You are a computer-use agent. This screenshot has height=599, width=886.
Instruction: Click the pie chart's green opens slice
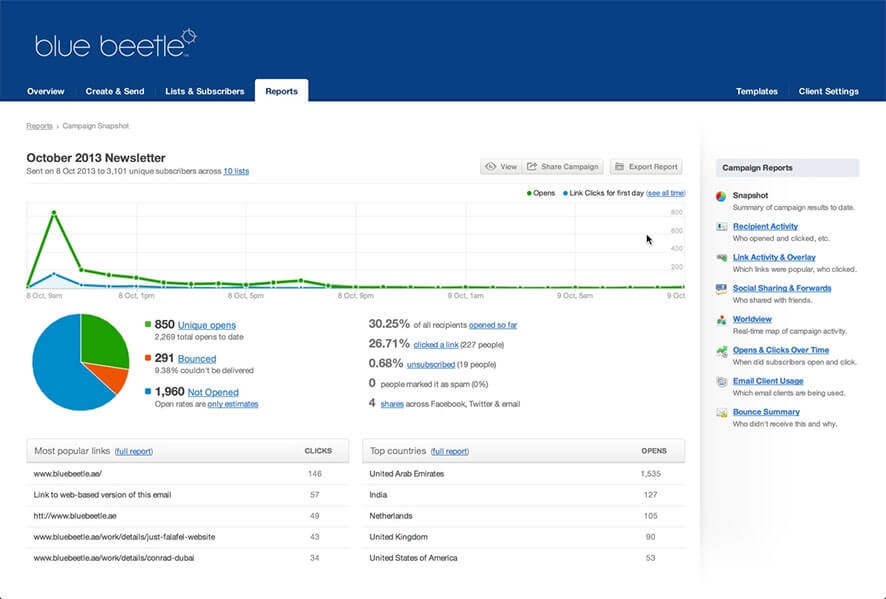103,342
